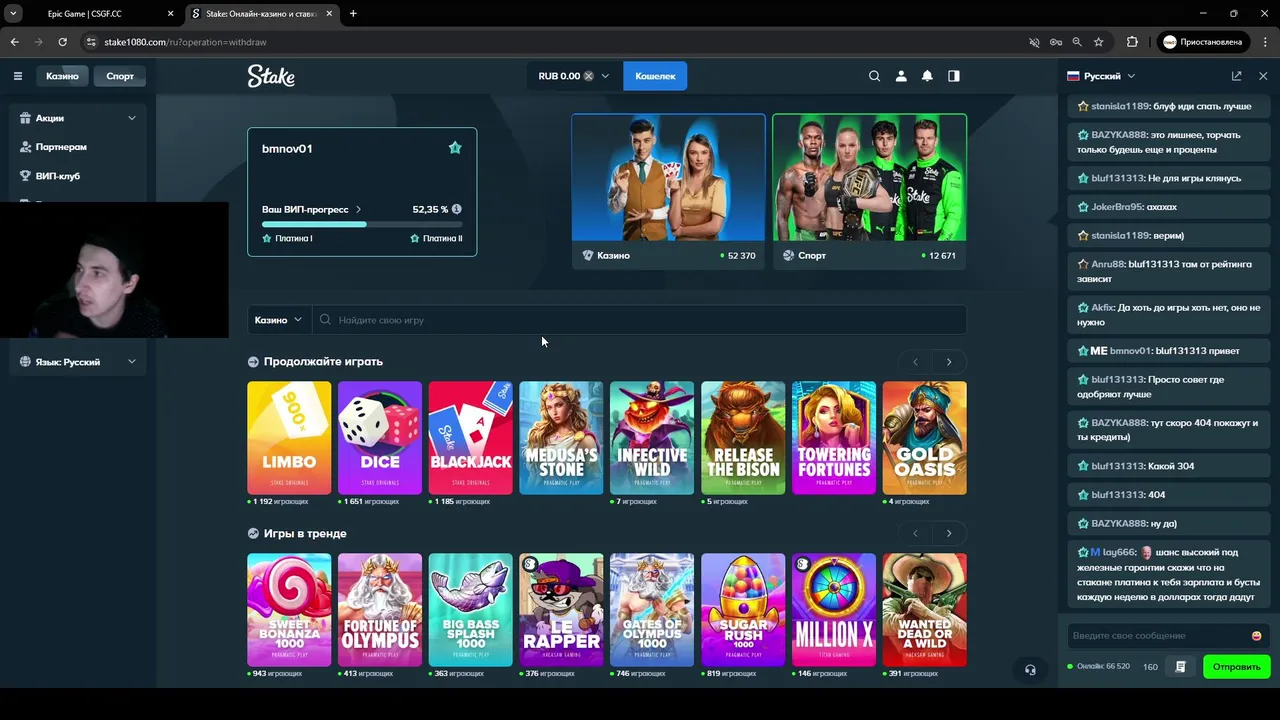Viewport: 1280px width, 720px height.
Task: Open the notifications bell icon
Action: click(x=927, y=76)
